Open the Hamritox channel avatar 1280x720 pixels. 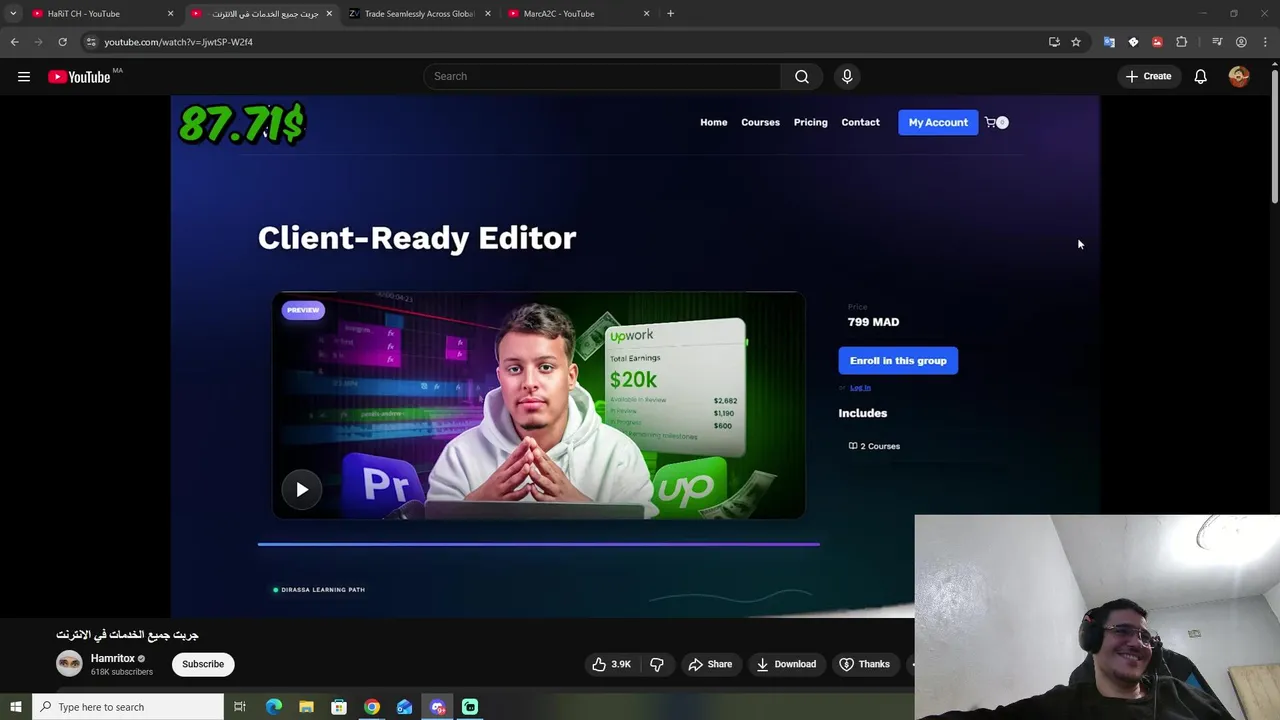[x=69, y=664]
